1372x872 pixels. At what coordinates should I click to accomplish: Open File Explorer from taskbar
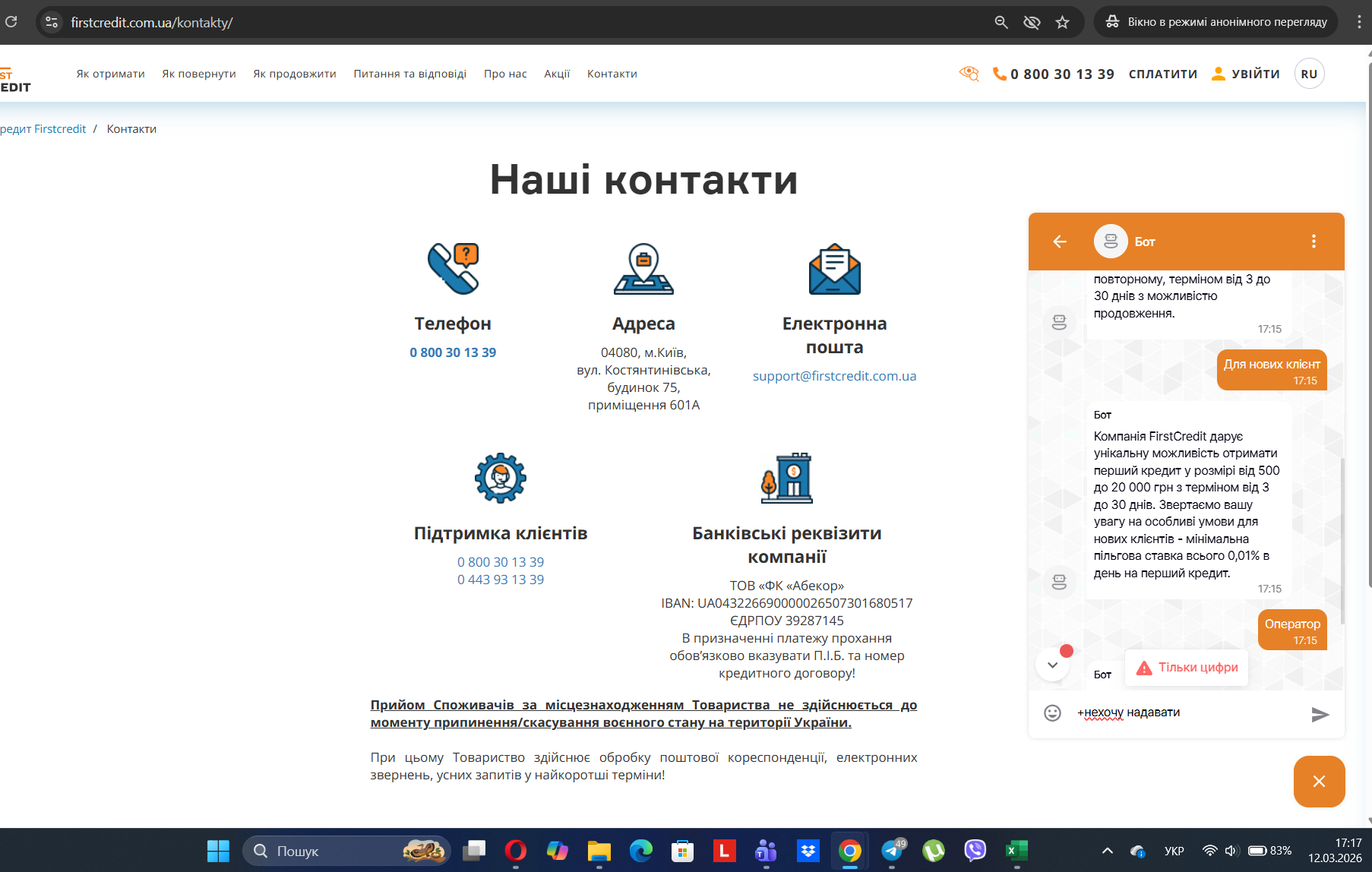point(599,851)
